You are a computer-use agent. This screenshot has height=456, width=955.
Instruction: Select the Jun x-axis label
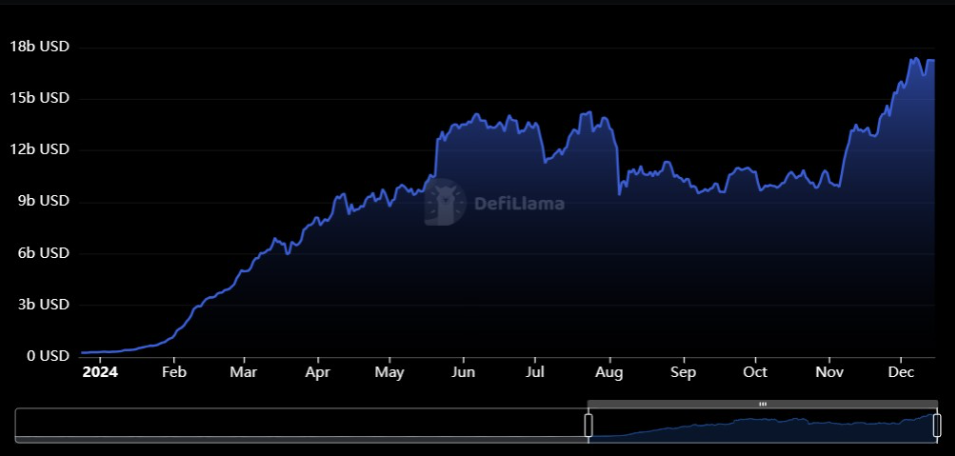(x=462, y=372)
